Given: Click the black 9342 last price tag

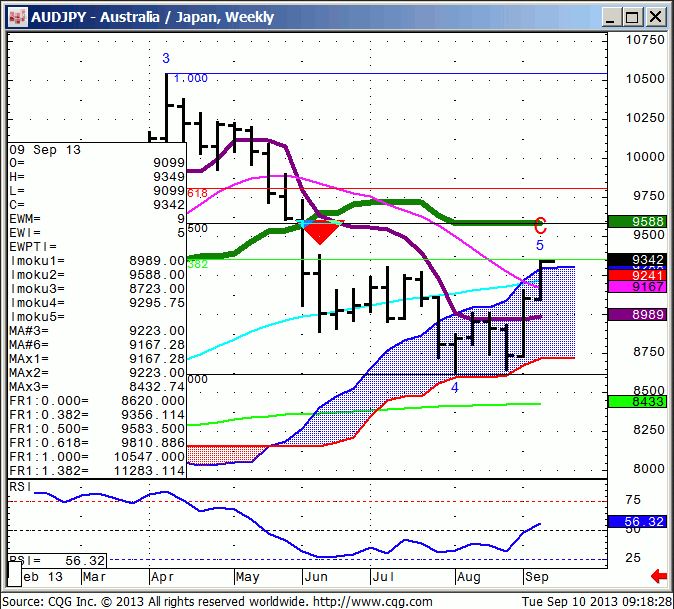Looking at the screenshot, I should tap(640, 260).
